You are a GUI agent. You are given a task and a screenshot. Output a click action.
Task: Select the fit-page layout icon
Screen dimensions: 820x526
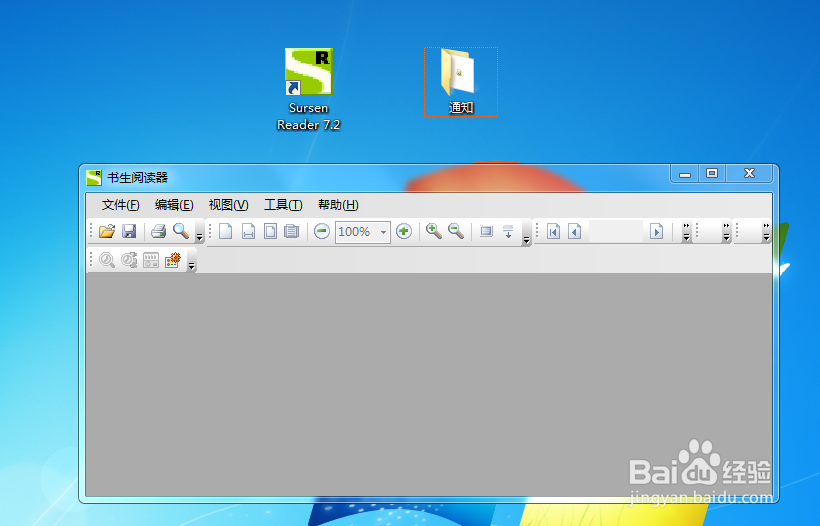(270, 231)
